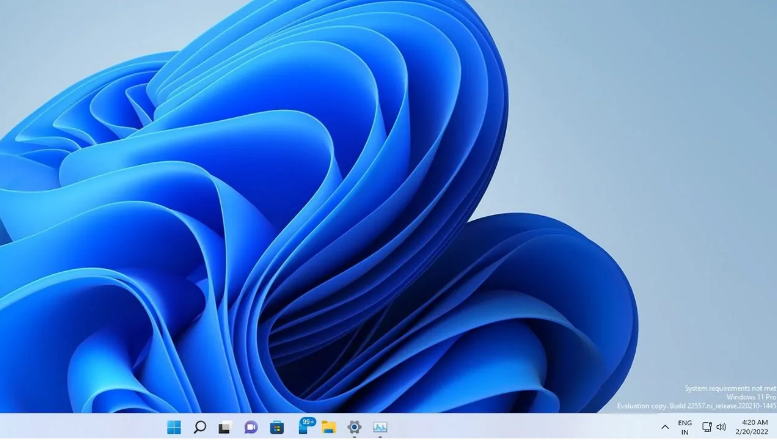Click the System requirements not met watermark
The image size is (777, 440).
[730, 388]
